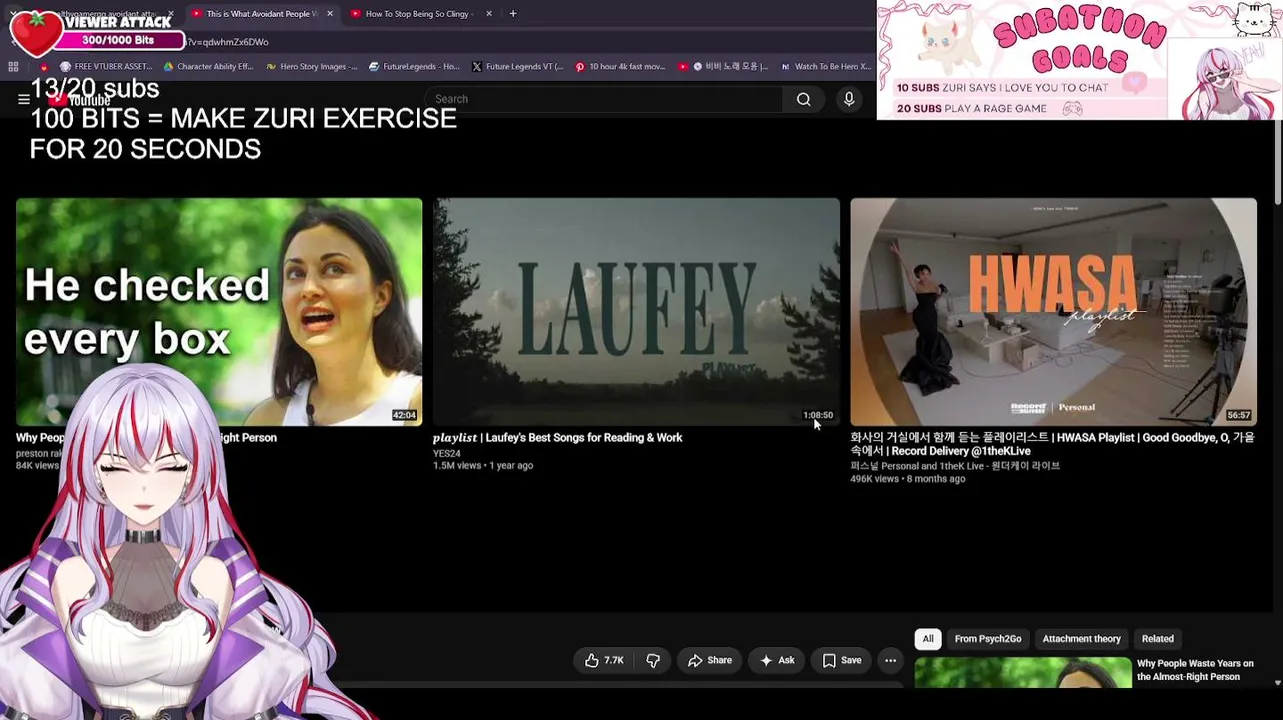Click the Ask button below the video
1283x720 pixels.
tap(777, 660)
